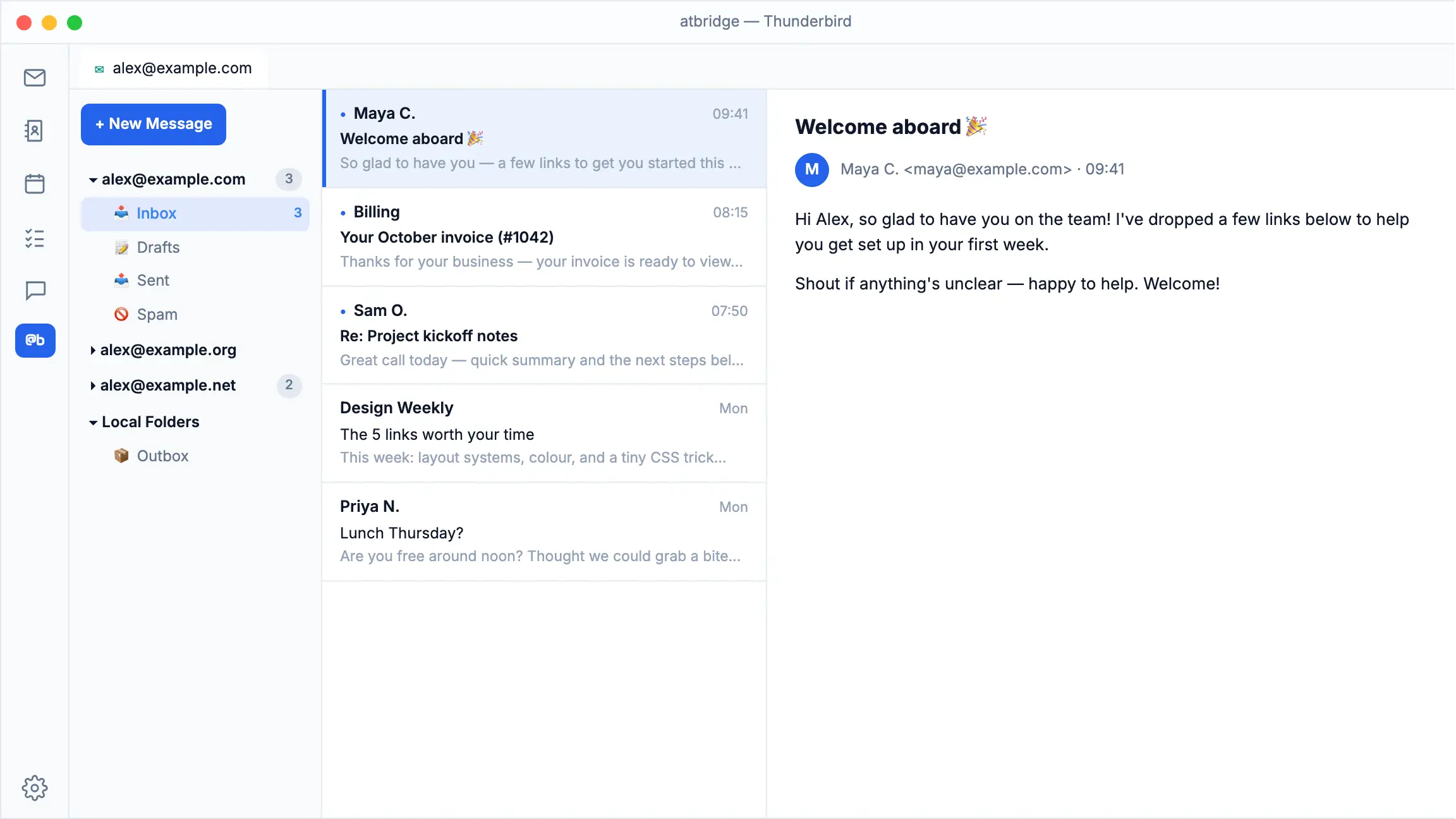Open the Address Book icon

pos(34,131)
